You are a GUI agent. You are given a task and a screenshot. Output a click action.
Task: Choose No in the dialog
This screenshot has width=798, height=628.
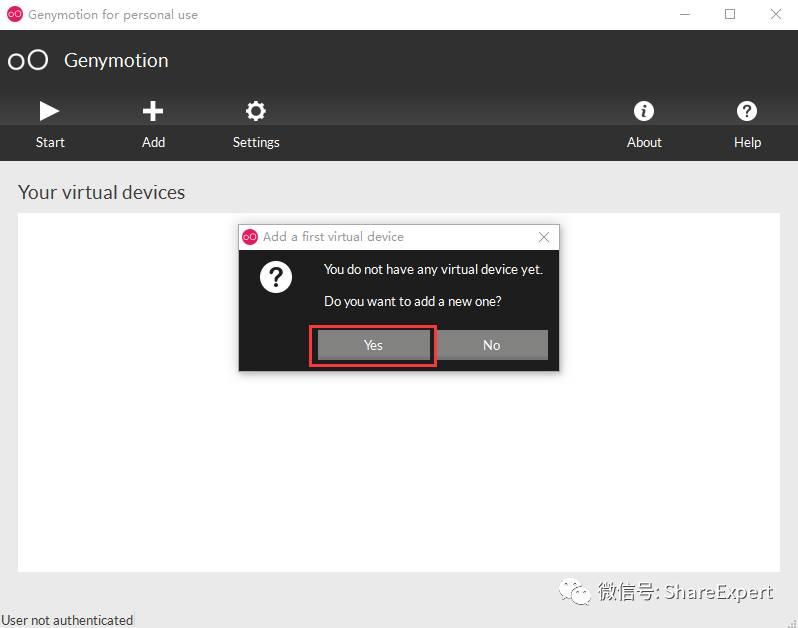491,345
